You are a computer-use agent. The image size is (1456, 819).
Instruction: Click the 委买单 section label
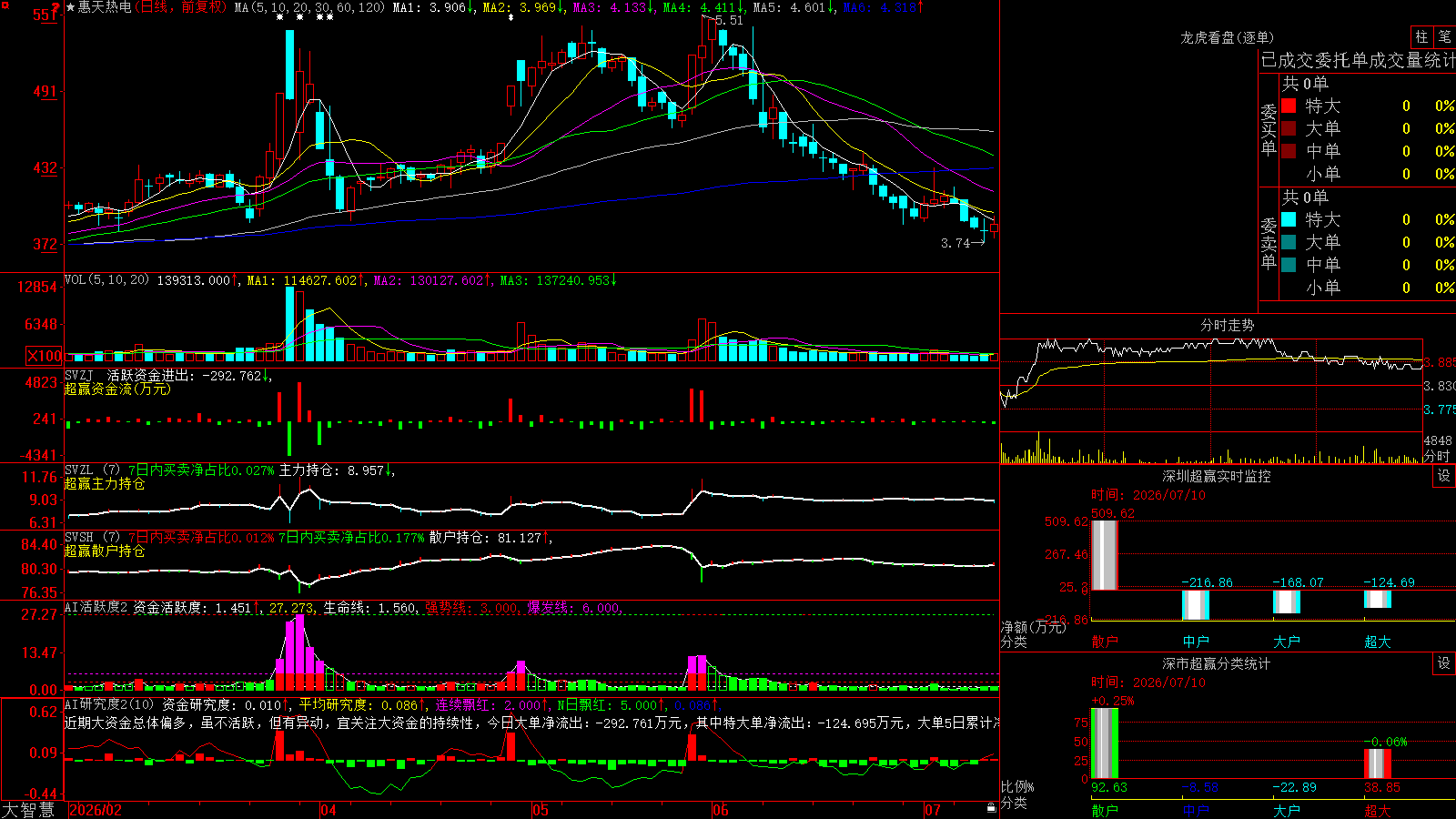click(x=1269, y=129)
